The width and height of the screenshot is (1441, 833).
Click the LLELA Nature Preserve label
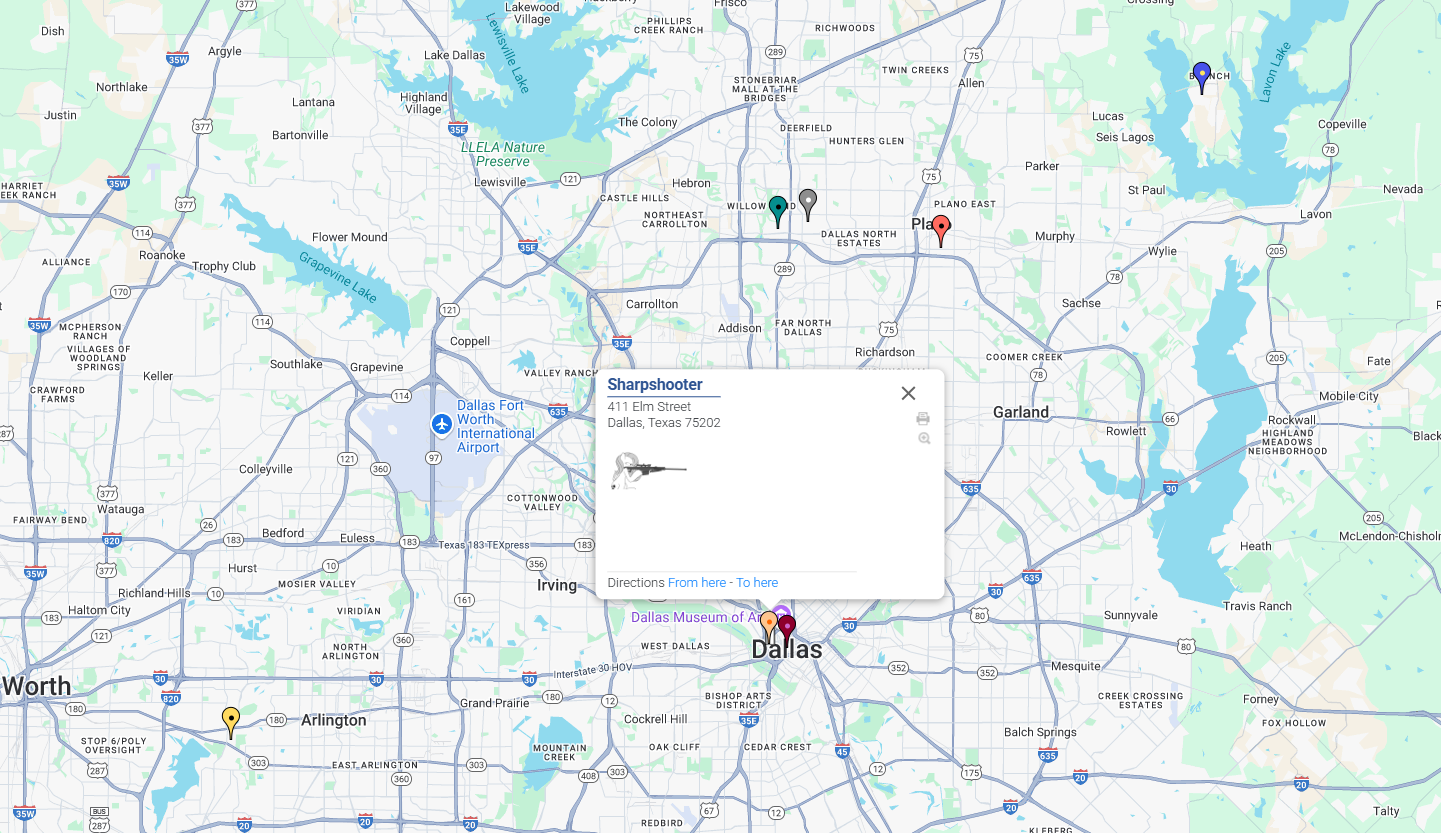pyautogui.click(x=503, y=154)
